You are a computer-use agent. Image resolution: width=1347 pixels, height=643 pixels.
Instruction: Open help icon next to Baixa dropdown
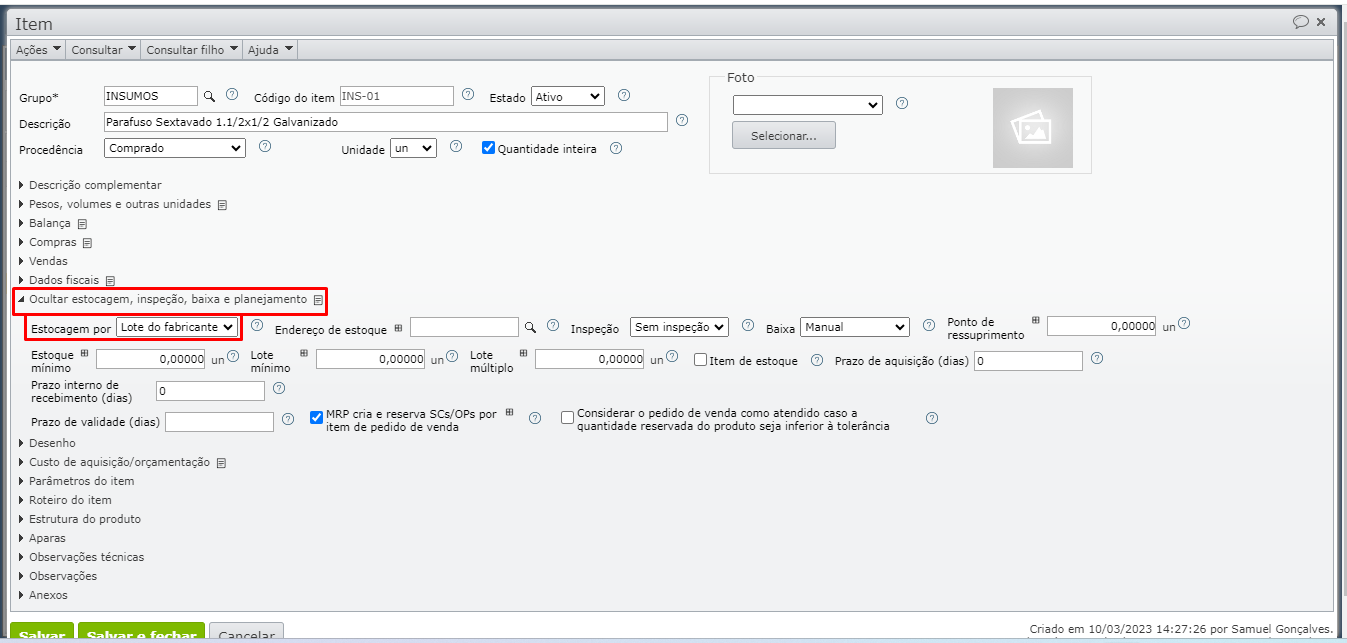tap(928, 325)
